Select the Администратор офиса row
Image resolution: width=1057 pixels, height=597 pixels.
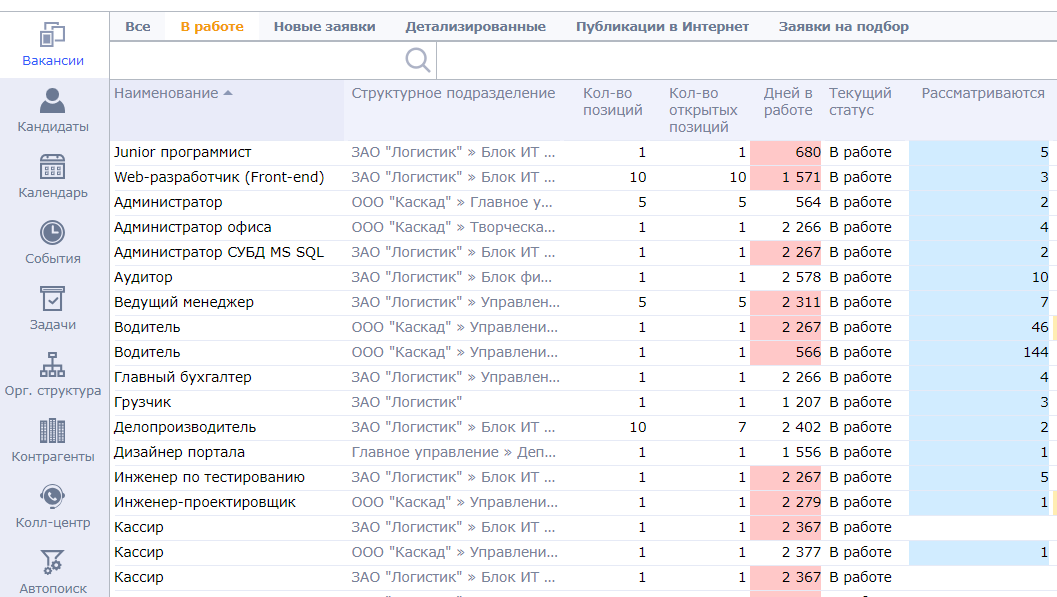pyautogui.click(x=193, y=227)
